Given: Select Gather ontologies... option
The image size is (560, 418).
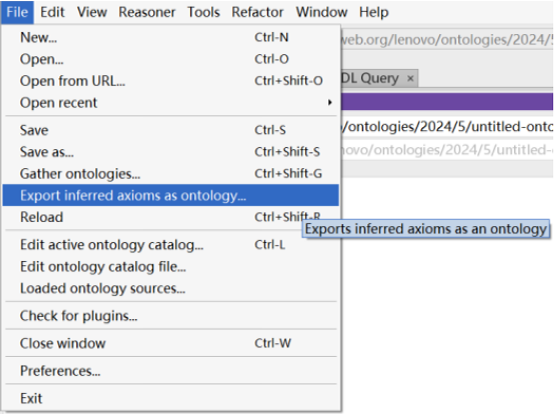Looking at the screenshot, I should coord(170,174).
